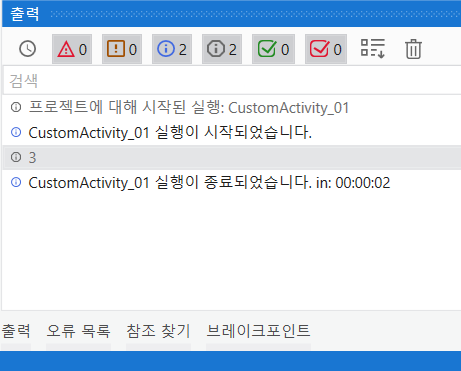Viewport: 461px width, 371px height.
Task: Click the blue info icon beside '실행이 시작되었습니다'
Action: pyautogui.click(x=16, y=132)
